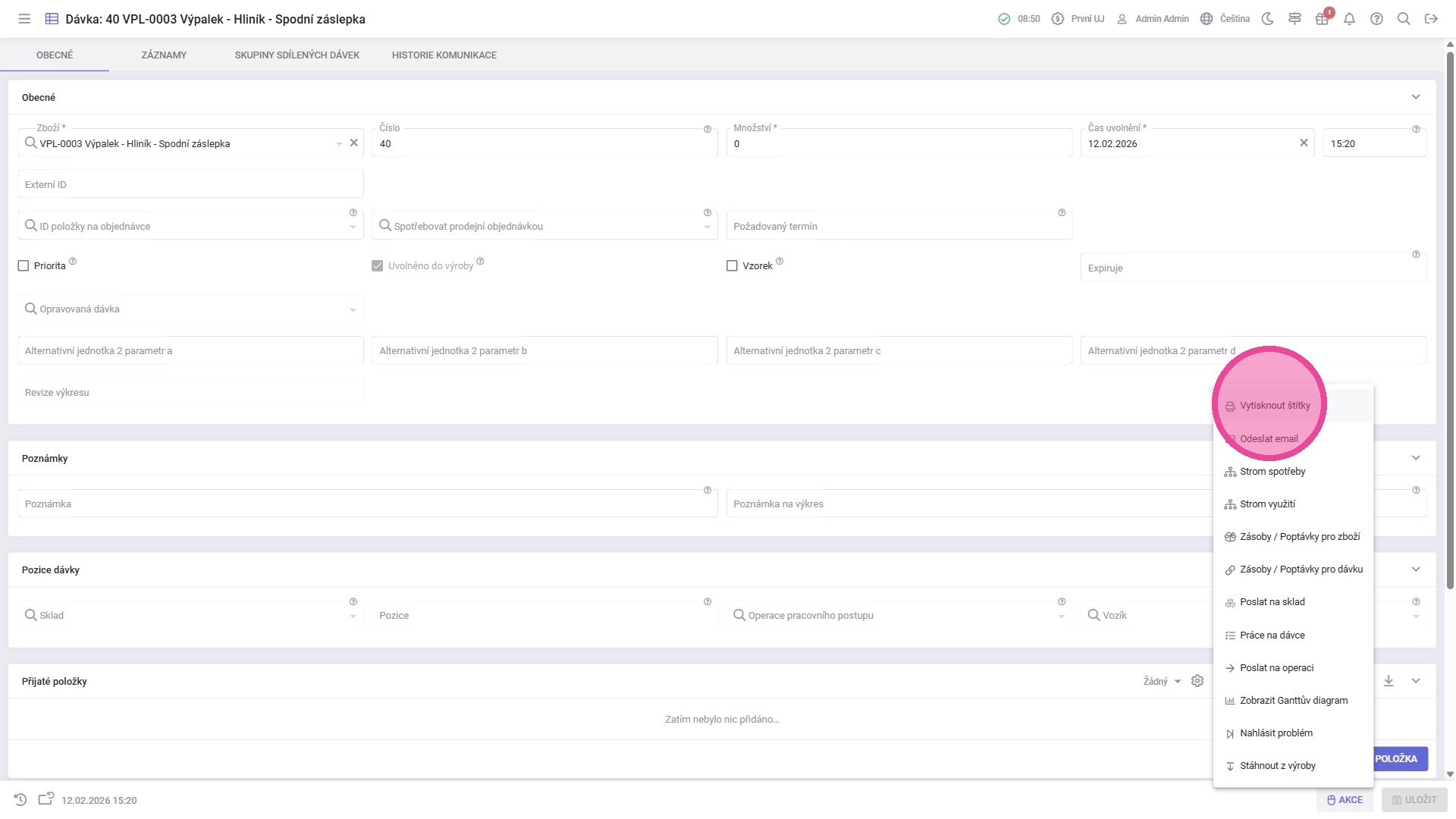Toggle dark mode moon icon

(x=1267, y=19)
